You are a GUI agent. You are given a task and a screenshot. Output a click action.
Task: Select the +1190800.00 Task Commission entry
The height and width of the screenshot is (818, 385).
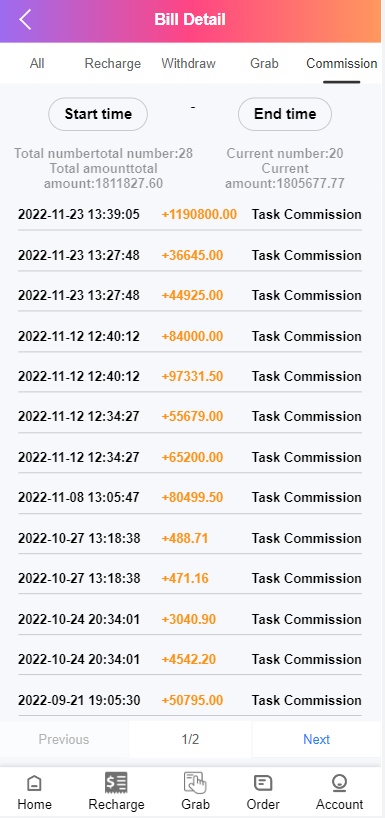tap(190, 215)
